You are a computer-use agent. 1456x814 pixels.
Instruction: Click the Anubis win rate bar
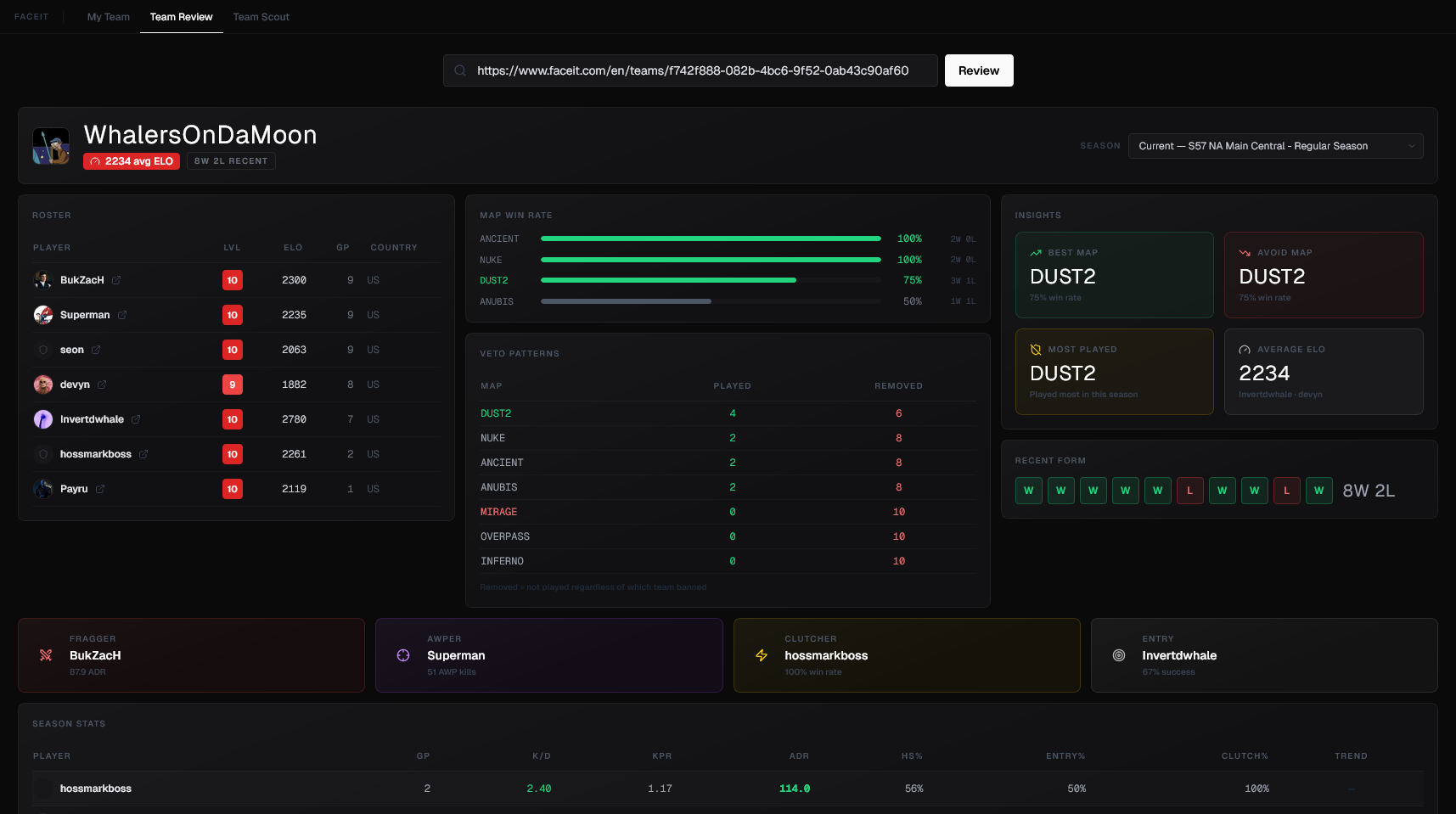pos(711,301)
